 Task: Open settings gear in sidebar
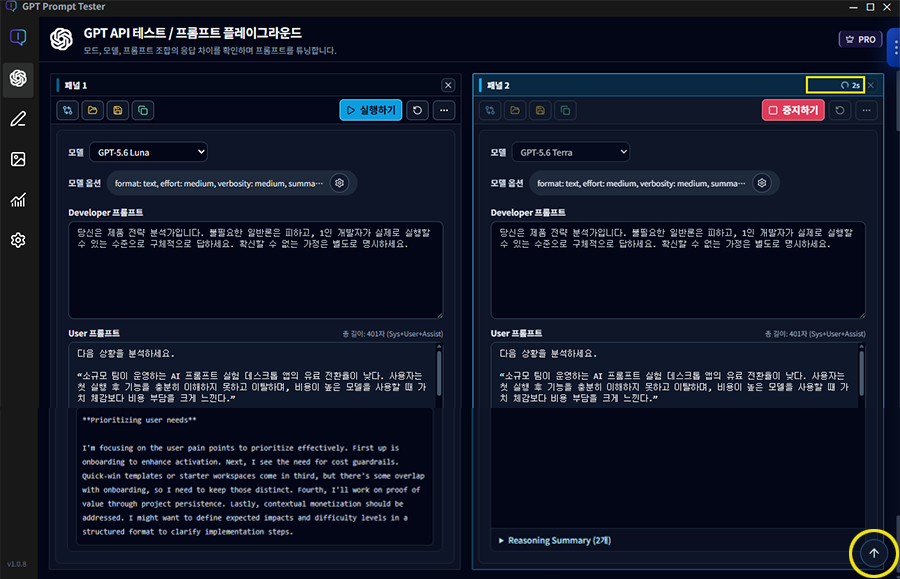coord(18,240)
